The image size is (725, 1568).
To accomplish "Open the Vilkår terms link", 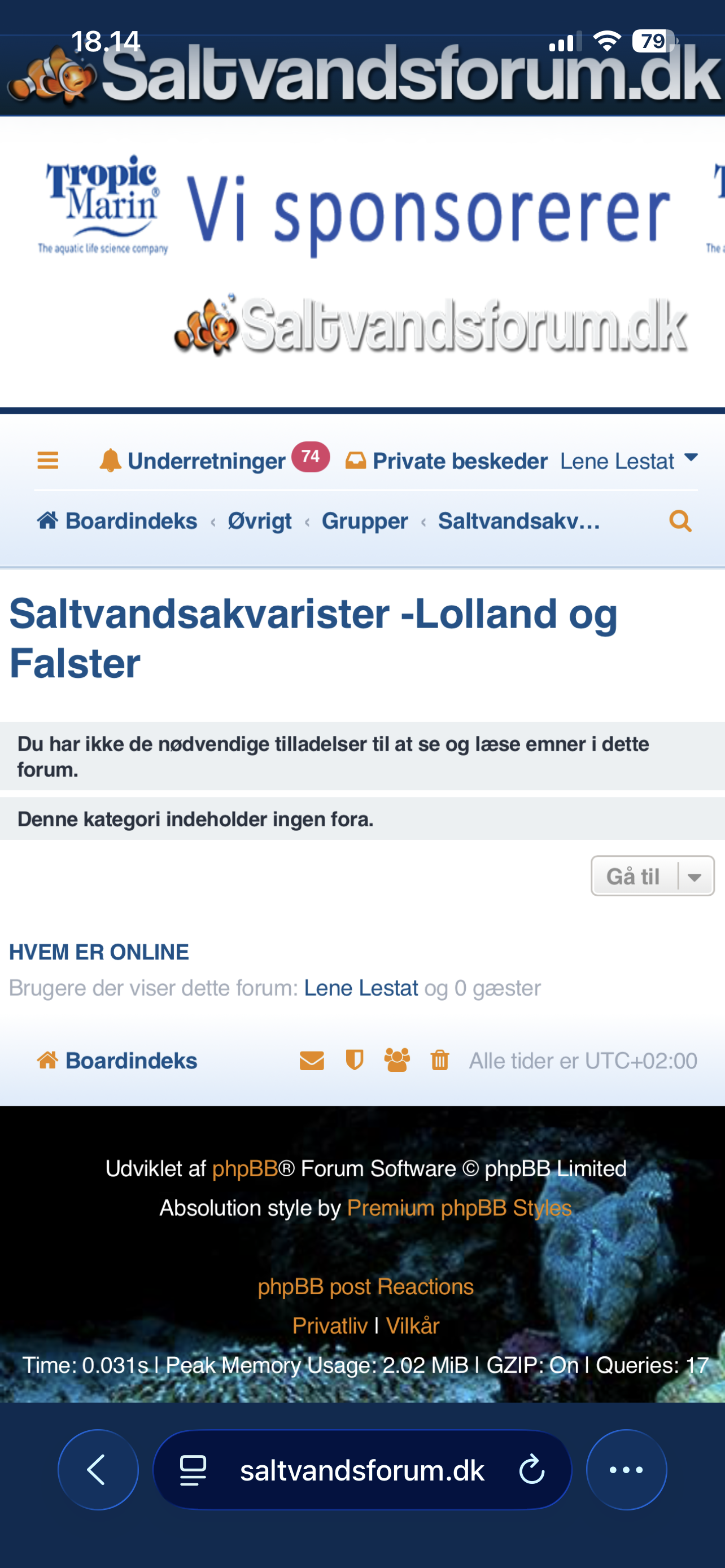I will pyautogui.click(x=413, y=1326).
